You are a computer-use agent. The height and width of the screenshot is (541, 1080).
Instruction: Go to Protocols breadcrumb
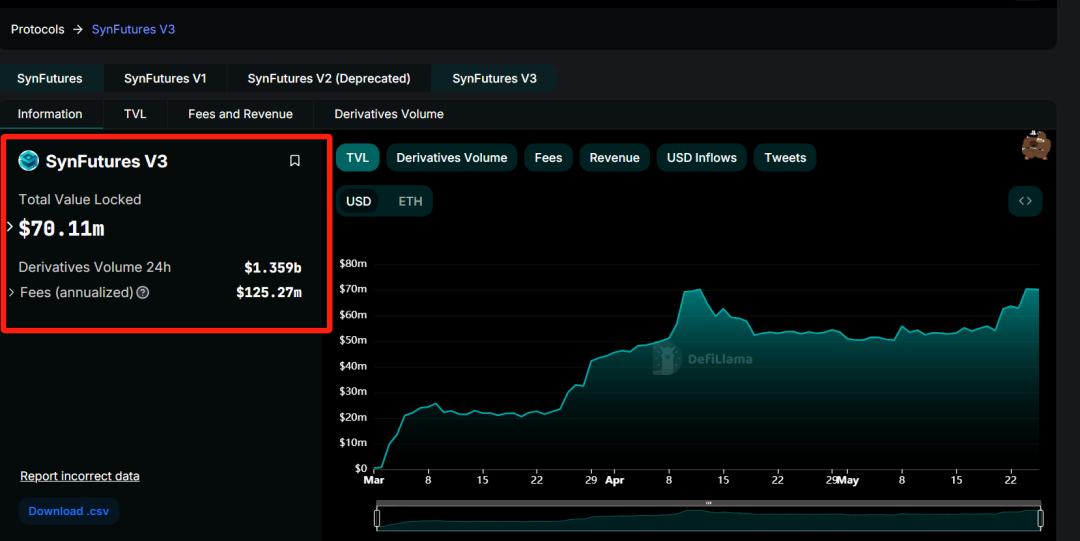coord(38,30)
